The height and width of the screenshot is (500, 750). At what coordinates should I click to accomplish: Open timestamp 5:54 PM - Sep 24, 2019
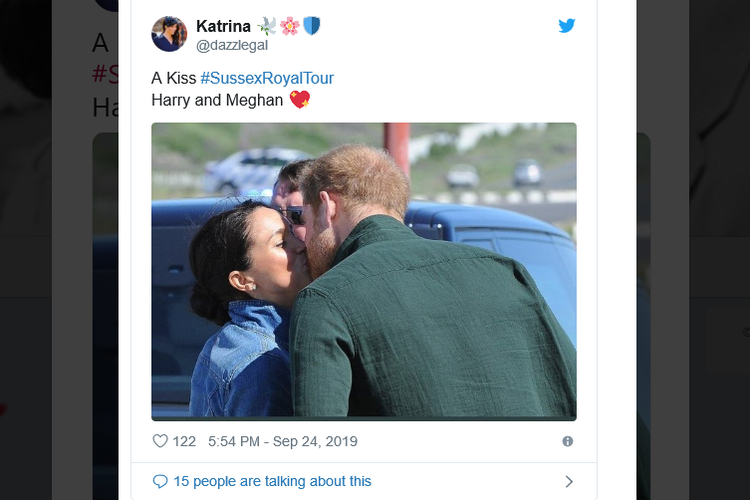coord(282,441)
